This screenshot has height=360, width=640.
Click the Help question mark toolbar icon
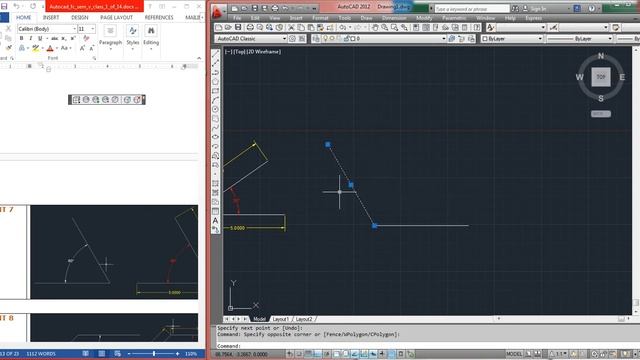pyautogui.click(x=476, y=27)
